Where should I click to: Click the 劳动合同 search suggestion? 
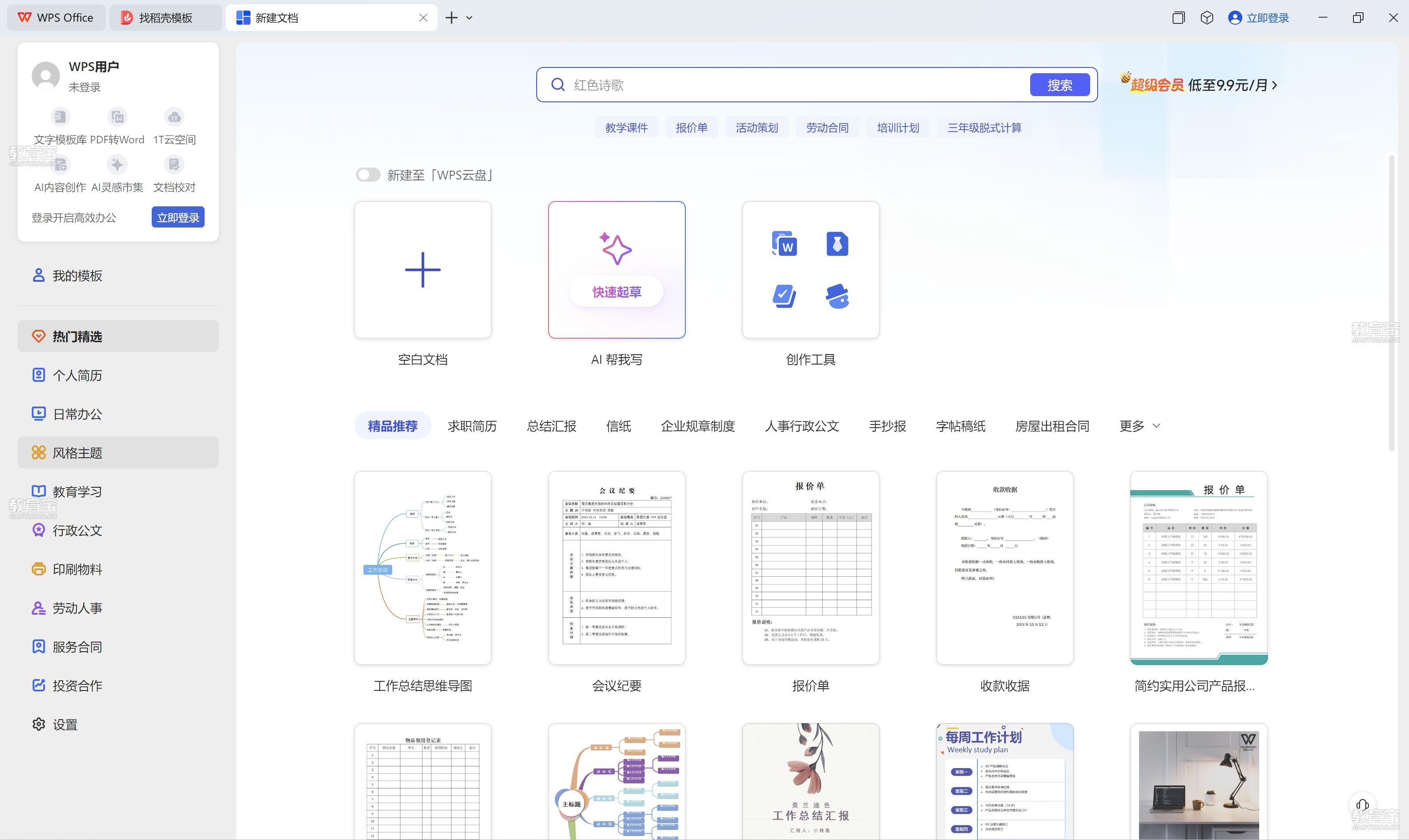tap(827, 127)
